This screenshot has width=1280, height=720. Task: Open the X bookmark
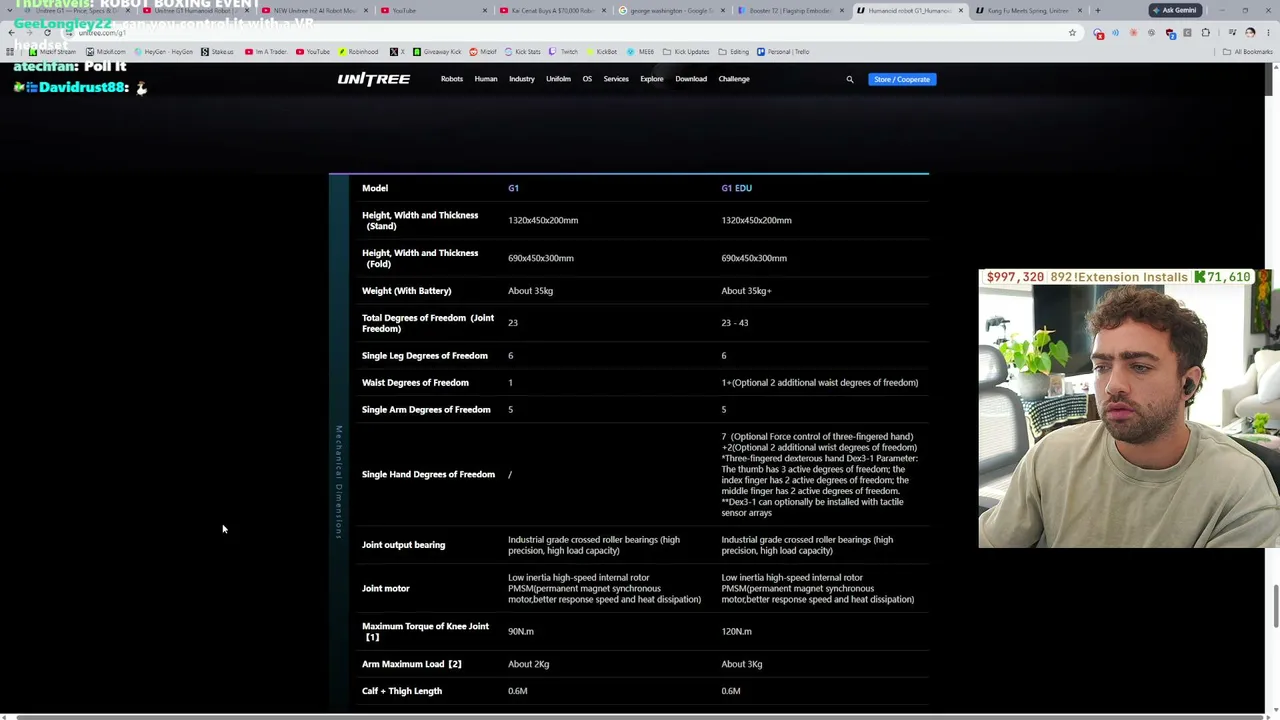(396, 52)
